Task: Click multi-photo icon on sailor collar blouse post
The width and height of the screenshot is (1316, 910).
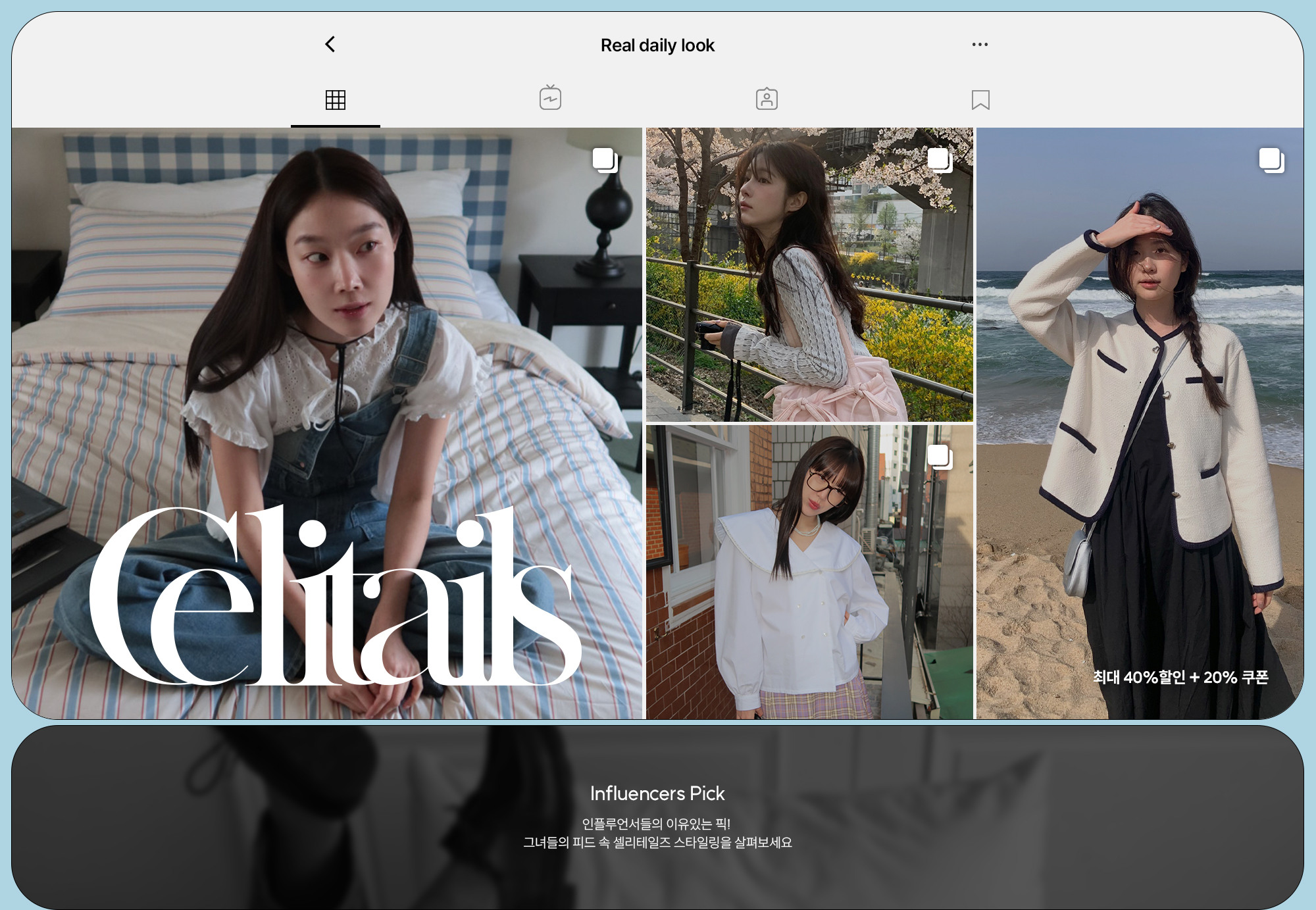Action: point(940,457)
